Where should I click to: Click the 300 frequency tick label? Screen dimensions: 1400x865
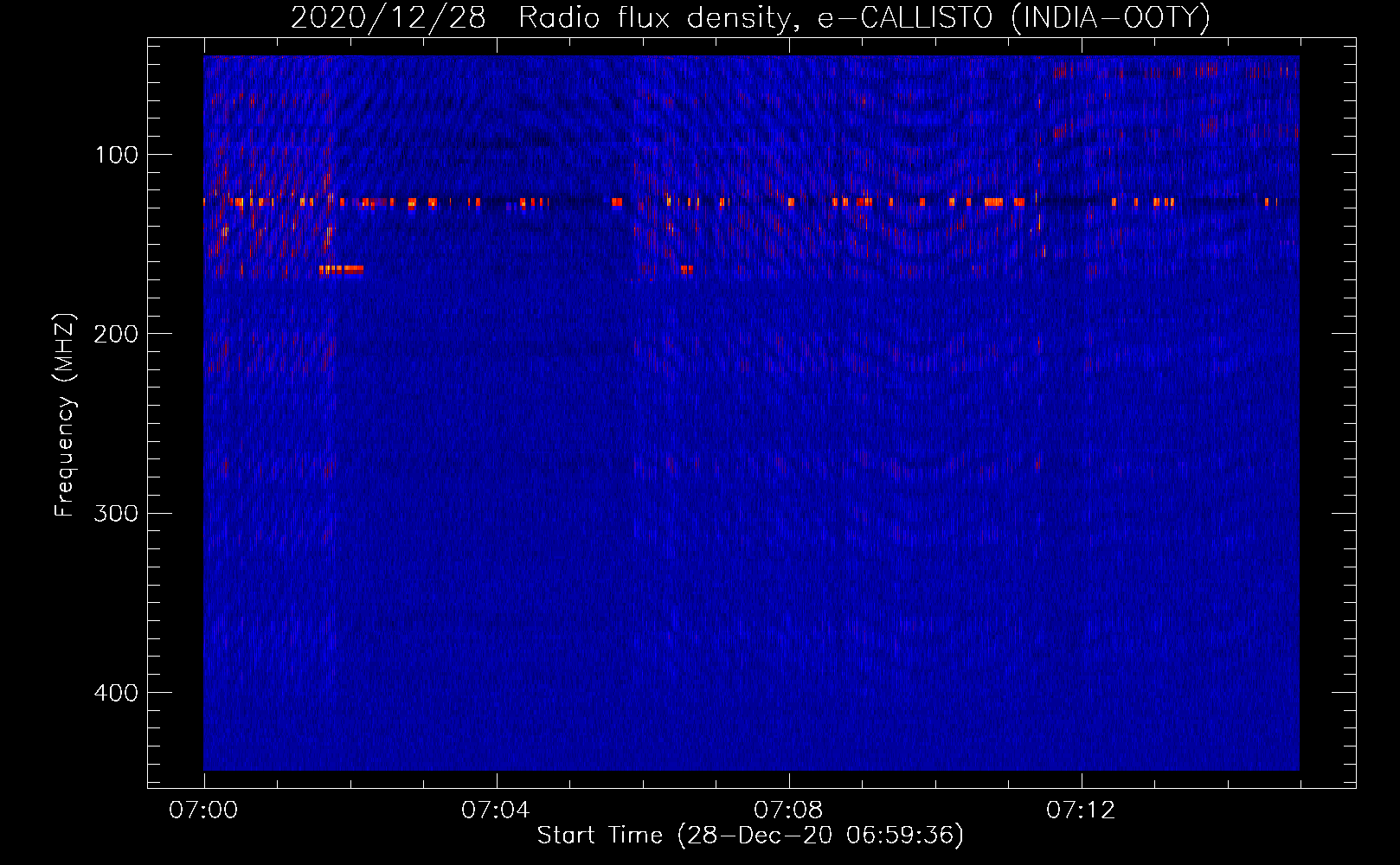117,513
